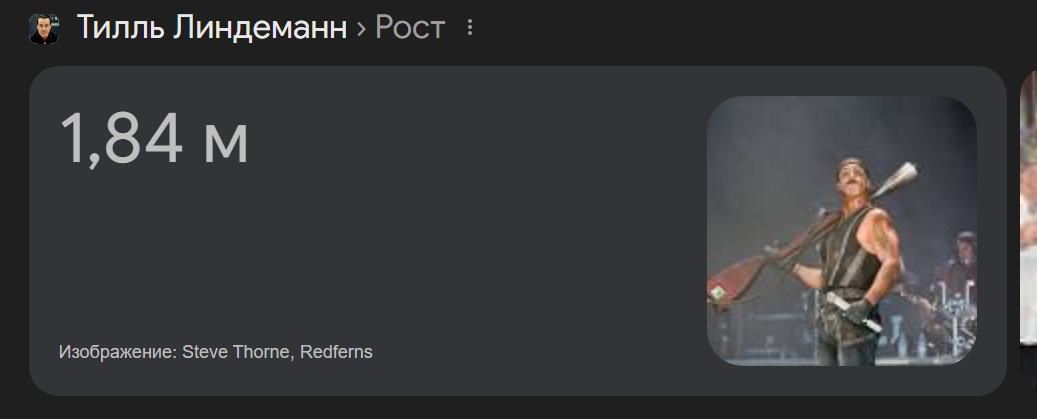Image resolution: width=1037 pixels, height=419 pixels.
Task: Click empty area of the height card
Action: pyautogui.click(x=463, y=251)
